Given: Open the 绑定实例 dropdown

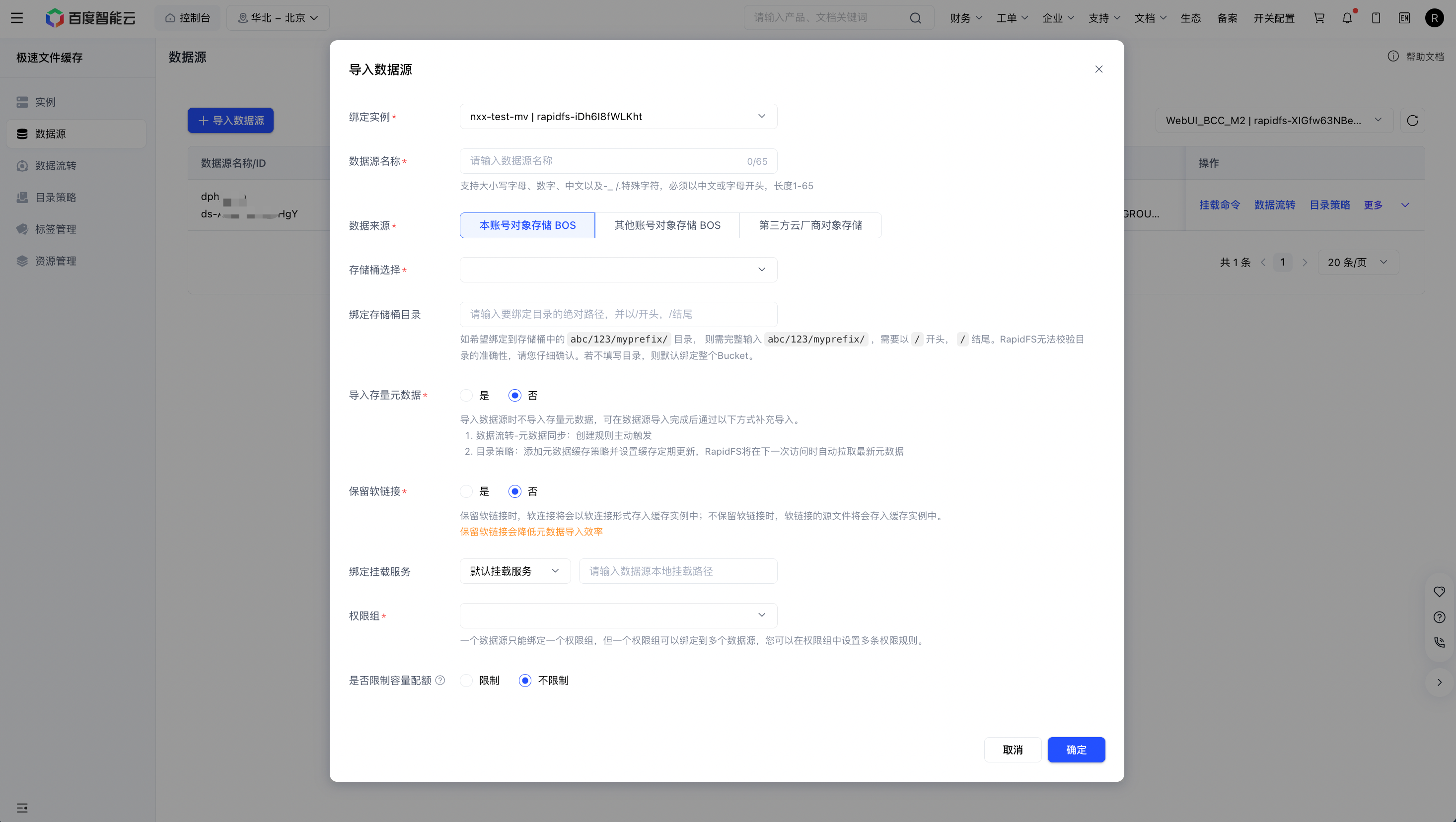Looking at the screenshot, I should coord(618,116).
